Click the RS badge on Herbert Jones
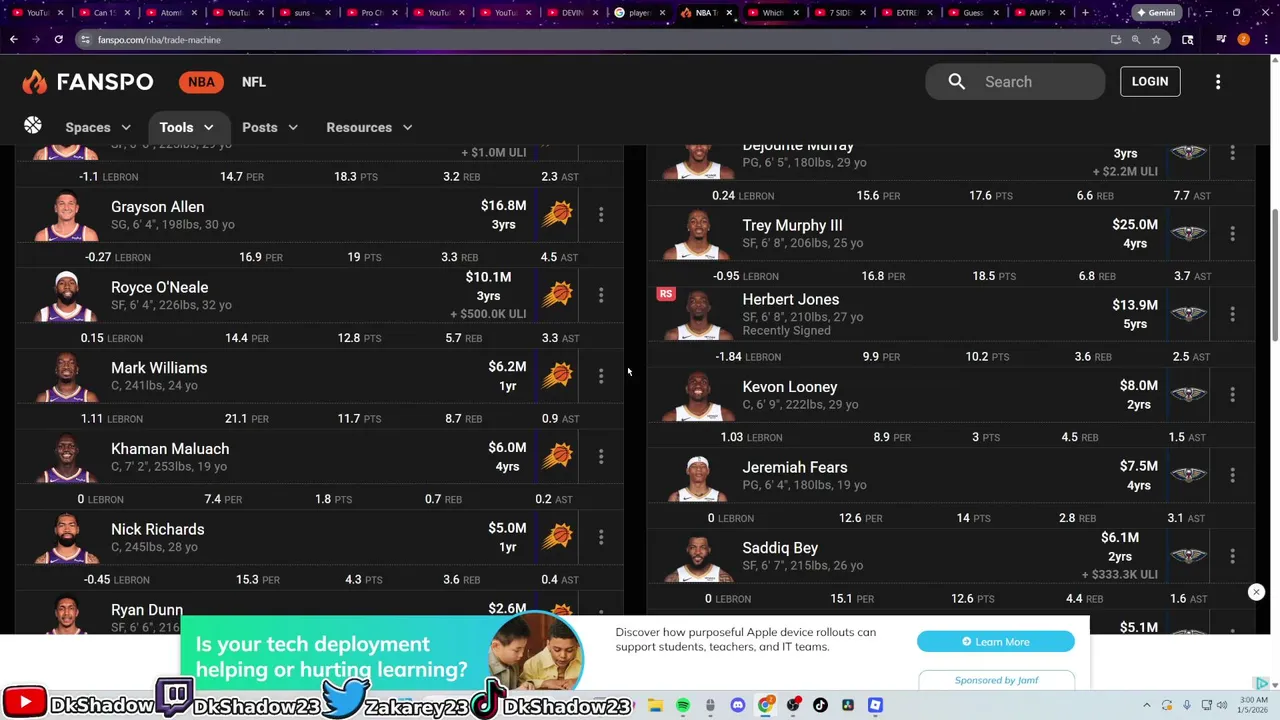This screenshot has width=1280, height=720. click(x=666, y=294)
